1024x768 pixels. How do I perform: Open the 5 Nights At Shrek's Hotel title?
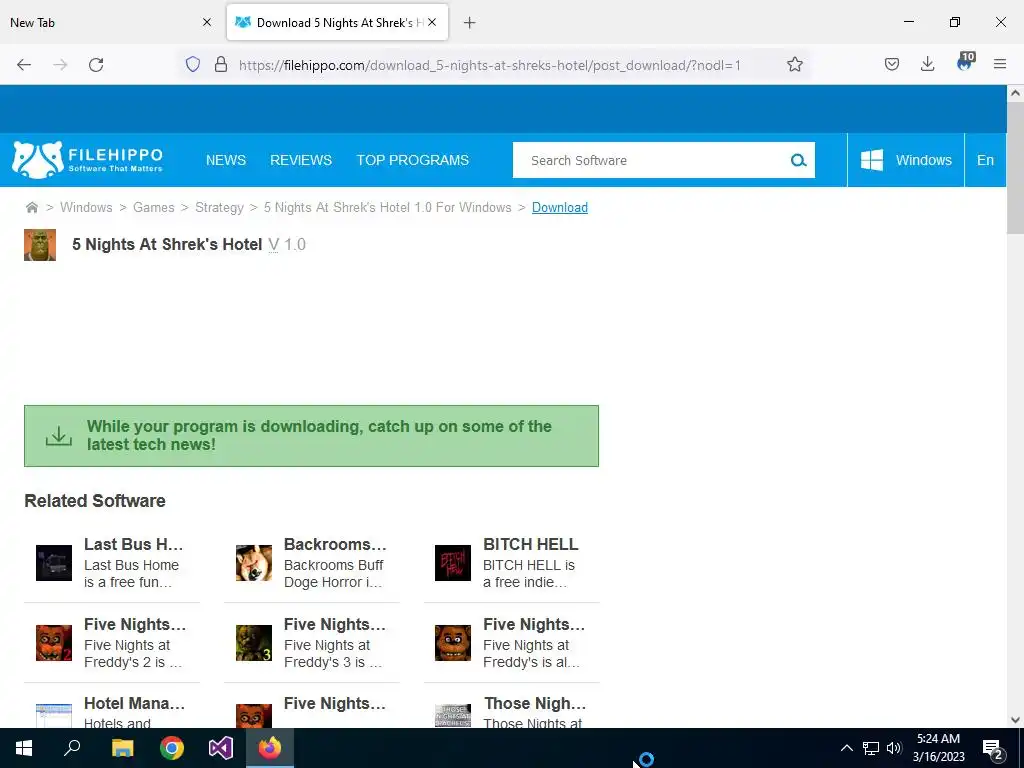[167, 244]
